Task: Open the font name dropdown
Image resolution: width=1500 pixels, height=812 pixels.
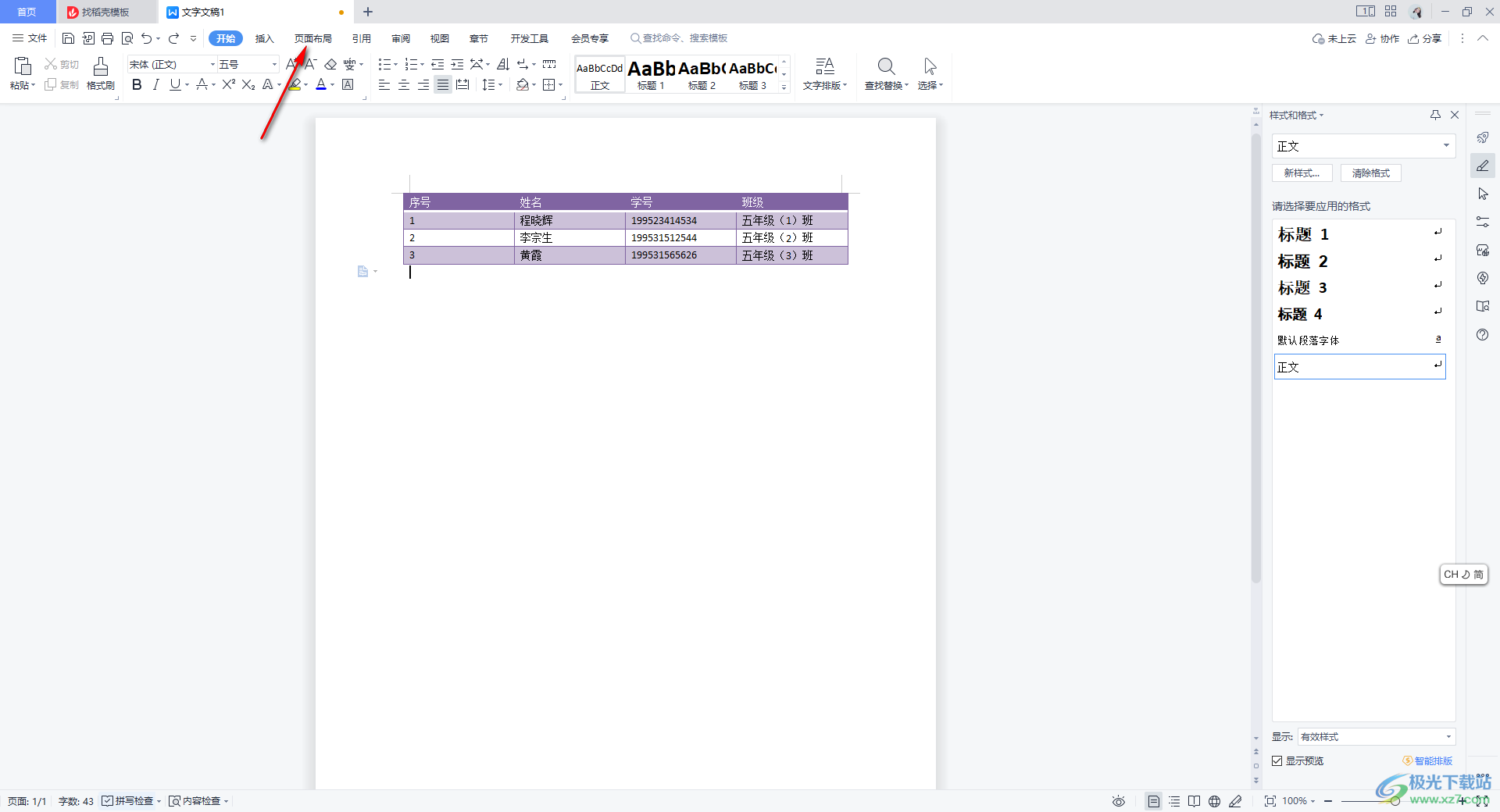Action: 212,64
